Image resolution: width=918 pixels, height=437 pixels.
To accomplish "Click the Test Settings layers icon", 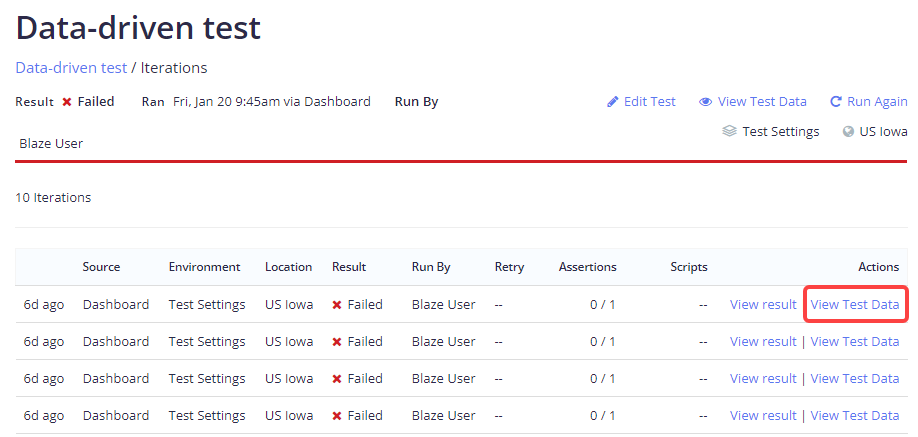I will pyautogui.click(x=730, y=131).
